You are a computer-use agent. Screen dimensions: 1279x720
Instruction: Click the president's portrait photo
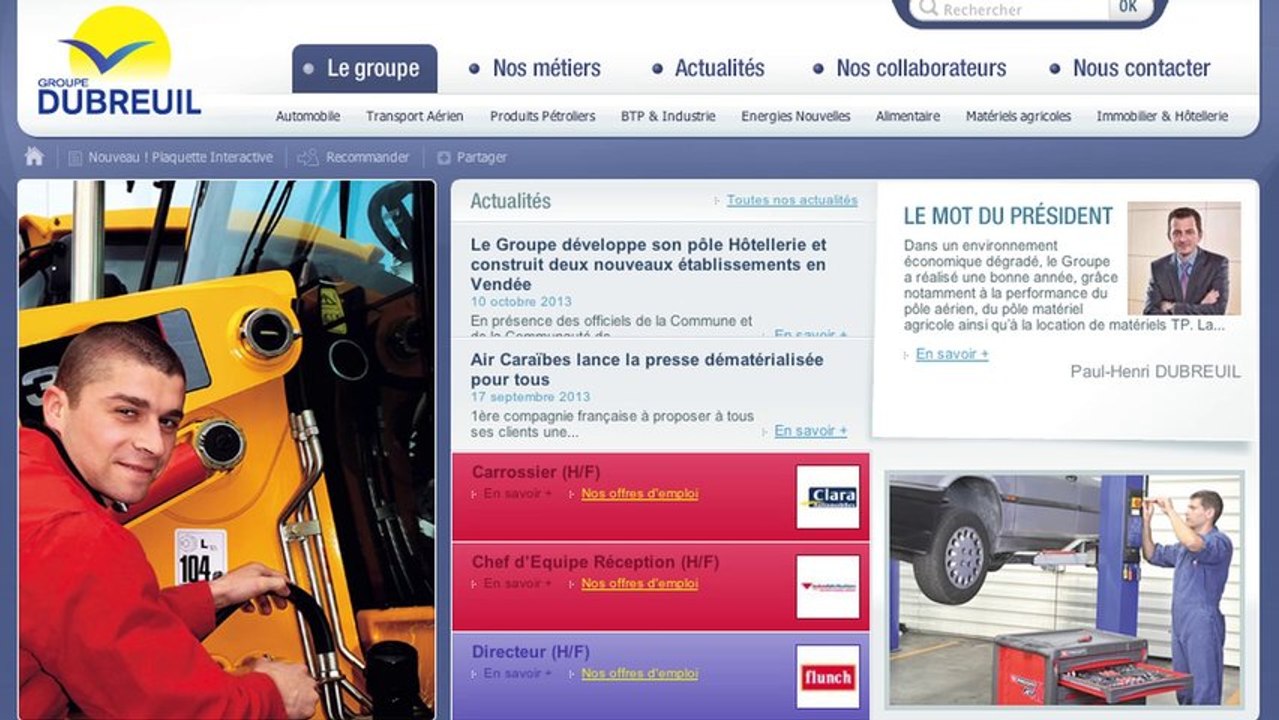coord(1184,259)
